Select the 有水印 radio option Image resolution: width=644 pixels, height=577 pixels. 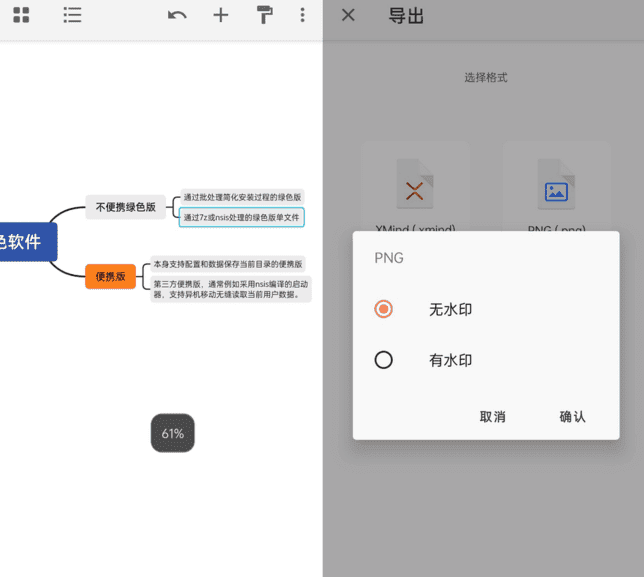coord(383,360)
